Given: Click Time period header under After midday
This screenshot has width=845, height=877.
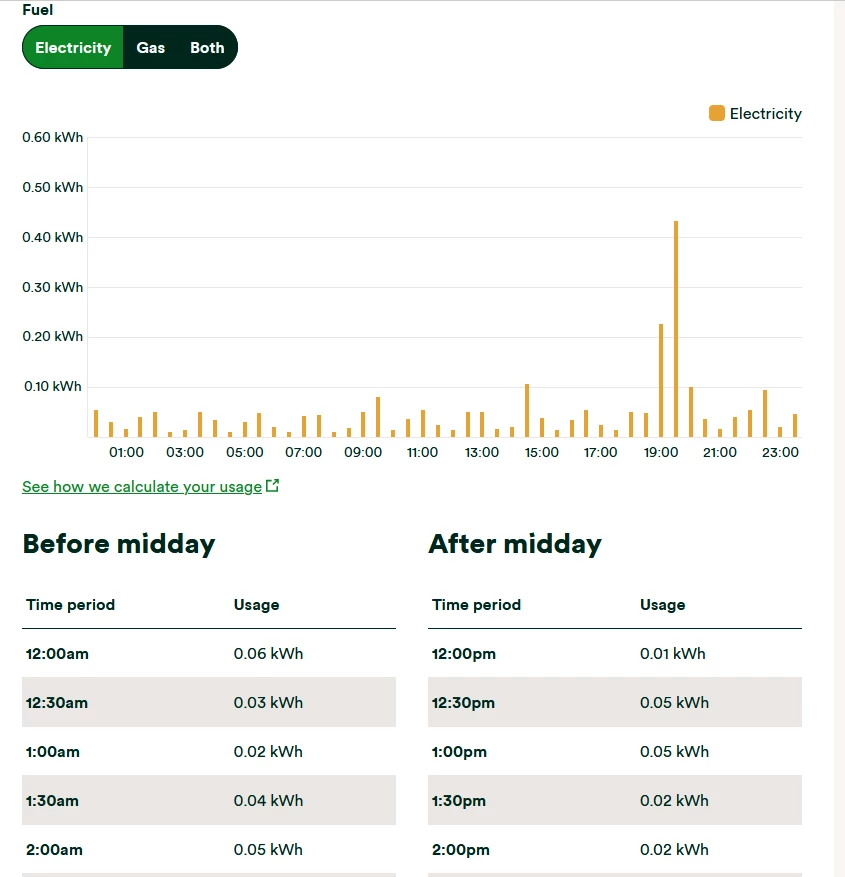Looking at the screenshot, I should 476,605.
